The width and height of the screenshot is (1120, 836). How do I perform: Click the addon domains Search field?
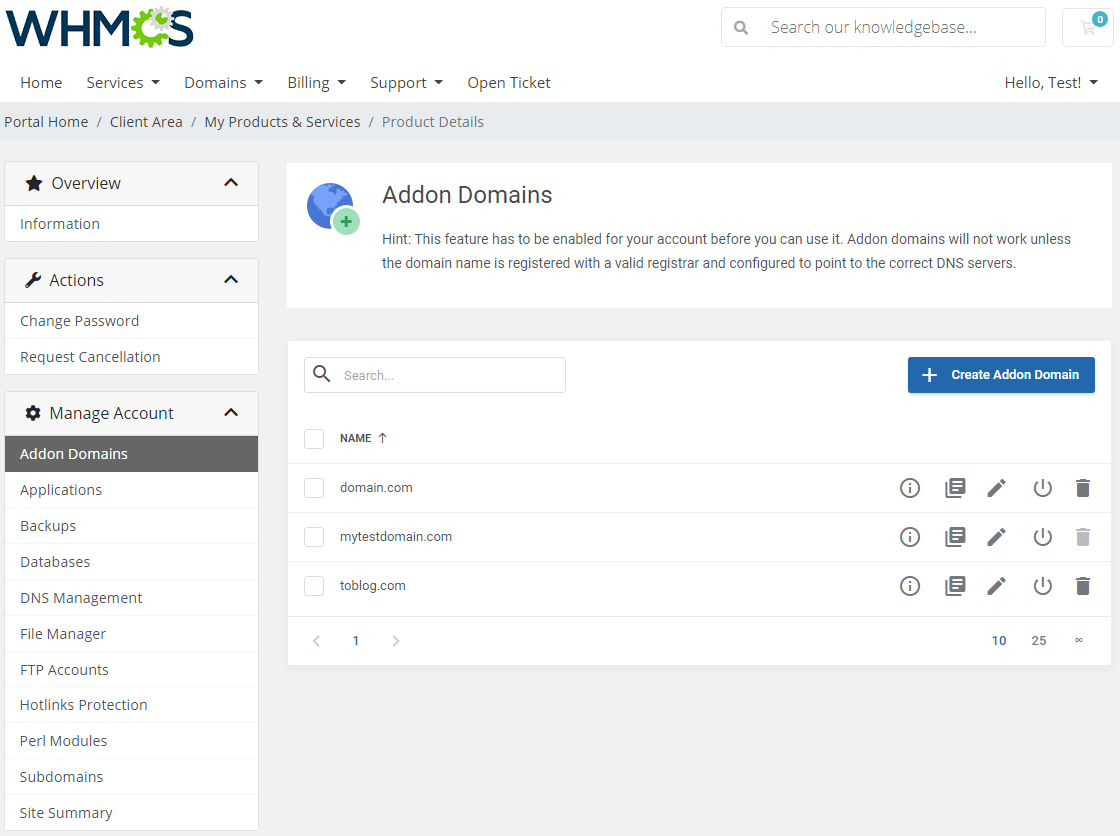click(x=435, y=375)
